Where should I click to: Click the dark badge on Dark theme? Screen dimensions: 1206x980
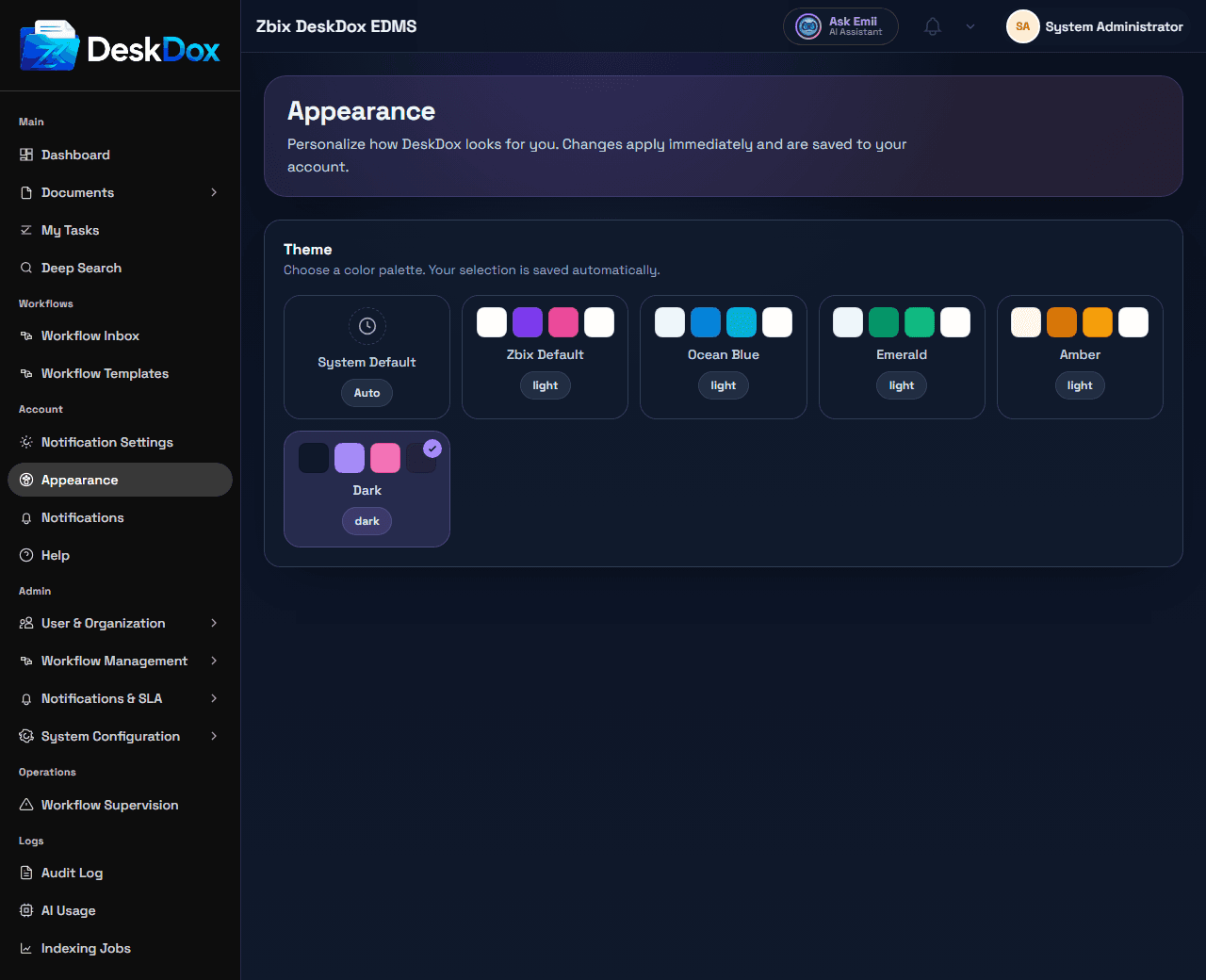[x=367, y=521]
